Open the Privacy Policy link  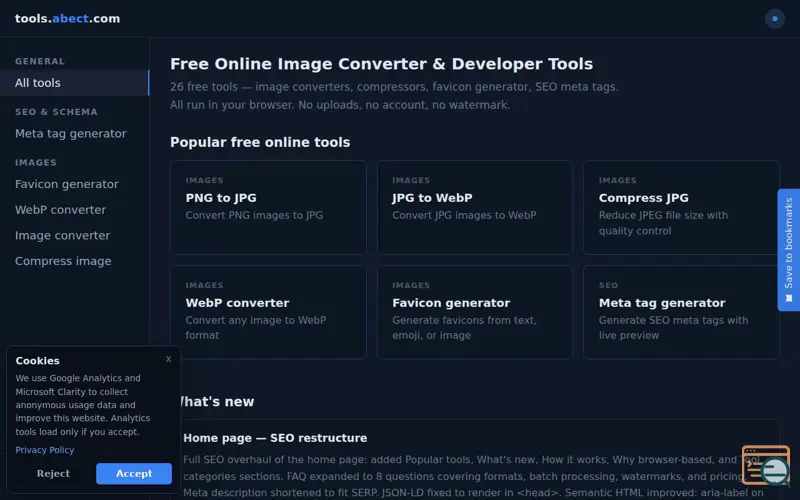[x=44, y=450]
